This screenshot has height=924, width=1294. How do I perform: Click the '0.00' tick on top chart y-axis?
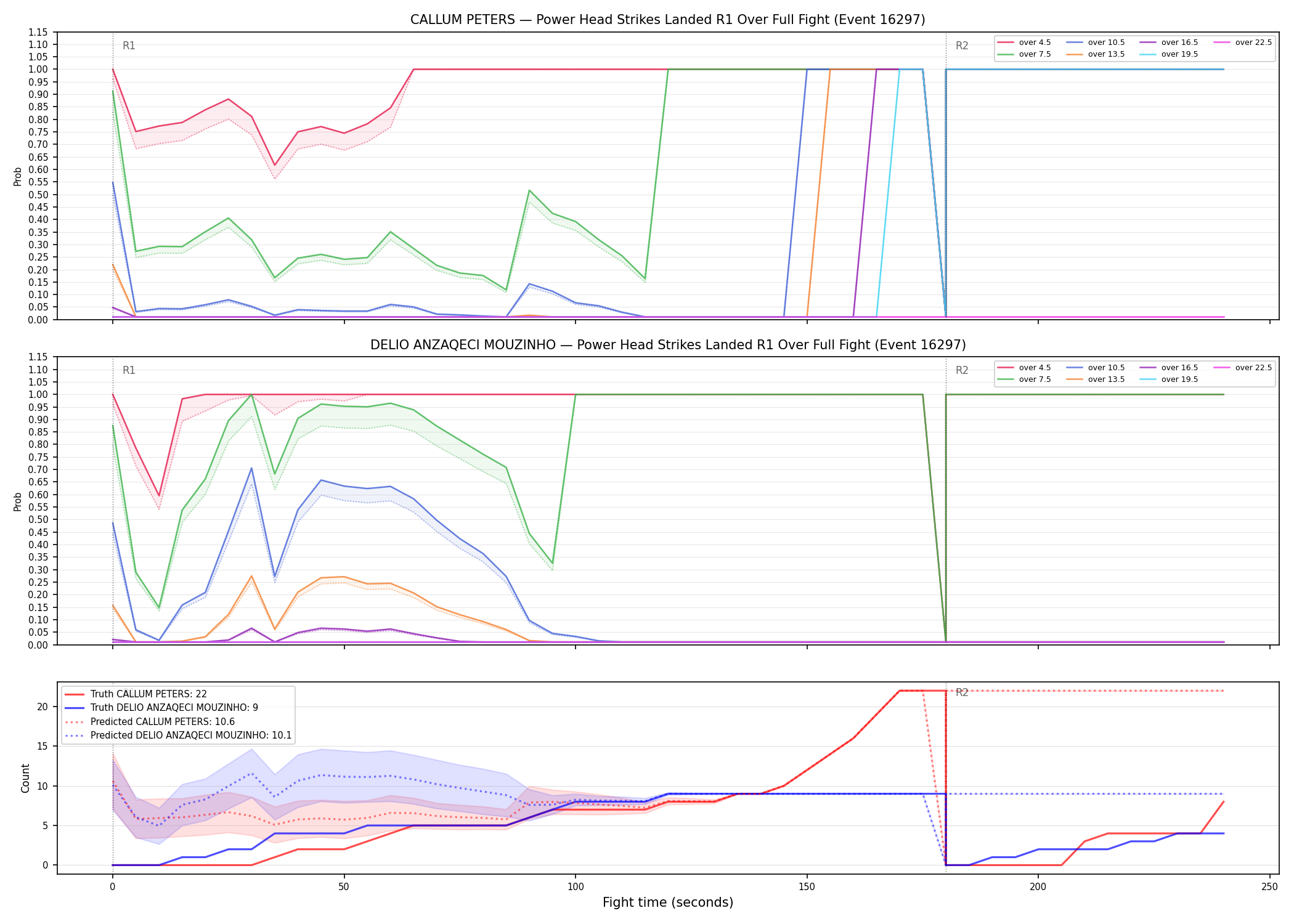click(38, 320)
